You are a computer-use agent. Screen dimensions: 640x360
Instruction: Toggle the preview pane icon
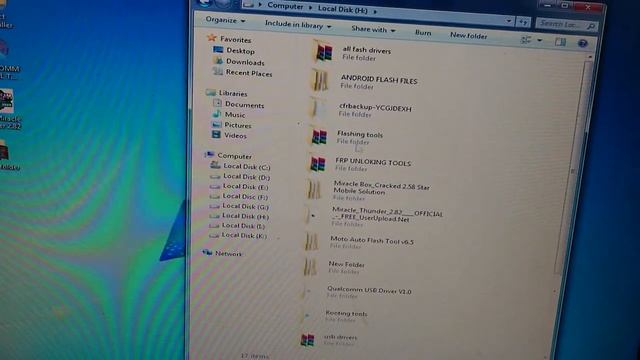pos(560,42)
